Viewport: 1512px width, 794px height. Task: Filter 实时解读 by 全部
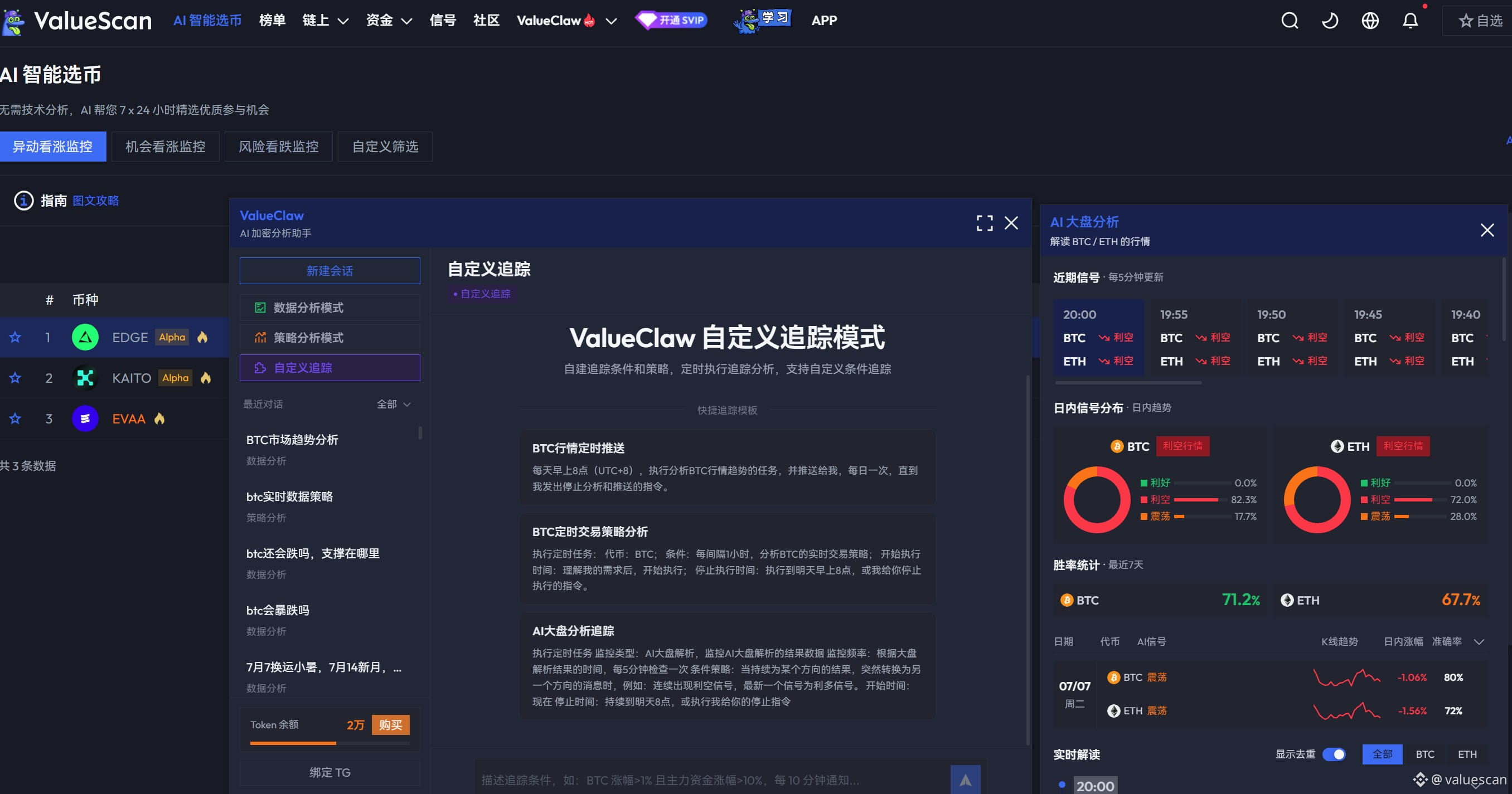coord(1382,754)
